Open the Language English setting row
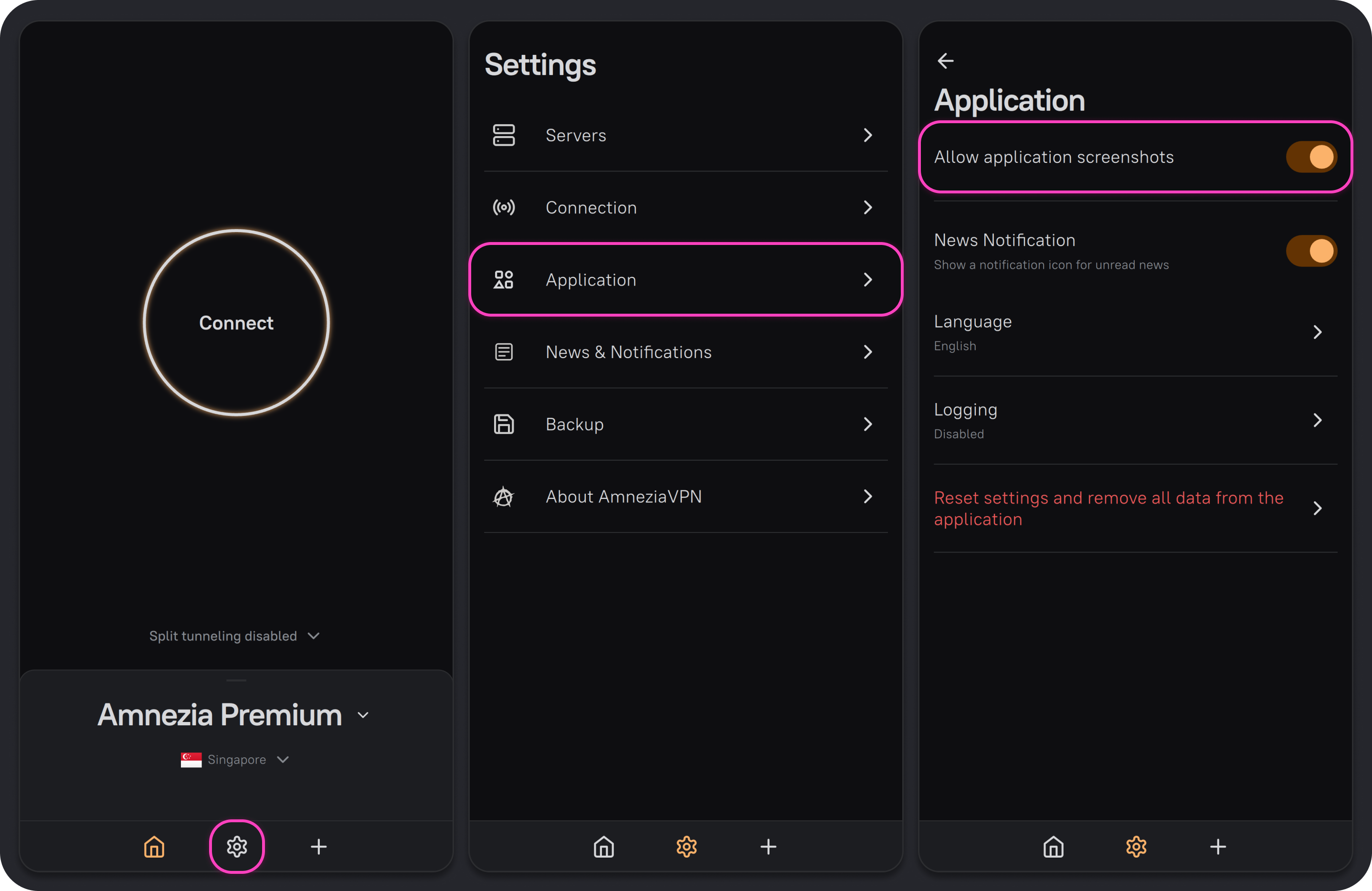 pos(1135,332)
